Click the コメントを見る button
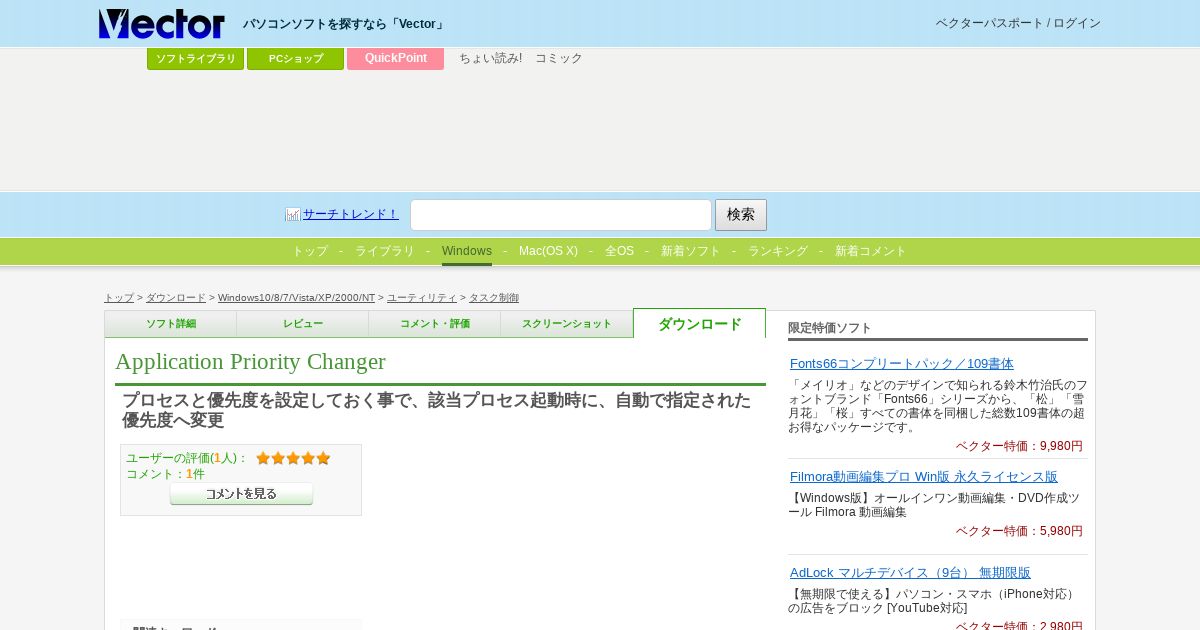 click(241, 494)
